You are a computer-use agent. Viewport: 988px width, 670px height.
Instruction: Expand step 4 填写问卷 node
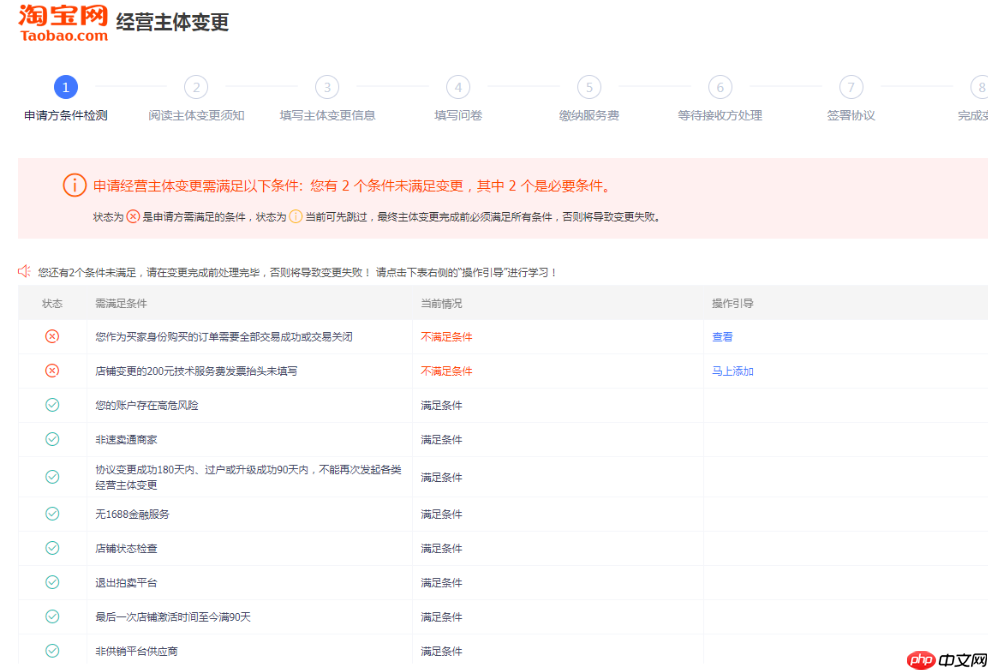click(457, 87)
